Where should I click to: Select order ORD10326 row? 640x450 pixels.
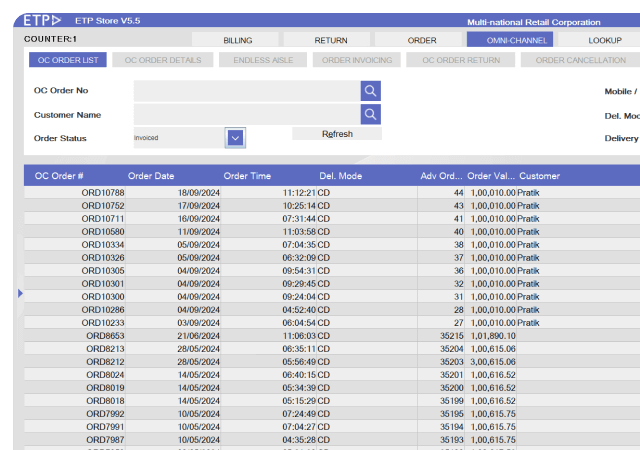coord(332,258)
